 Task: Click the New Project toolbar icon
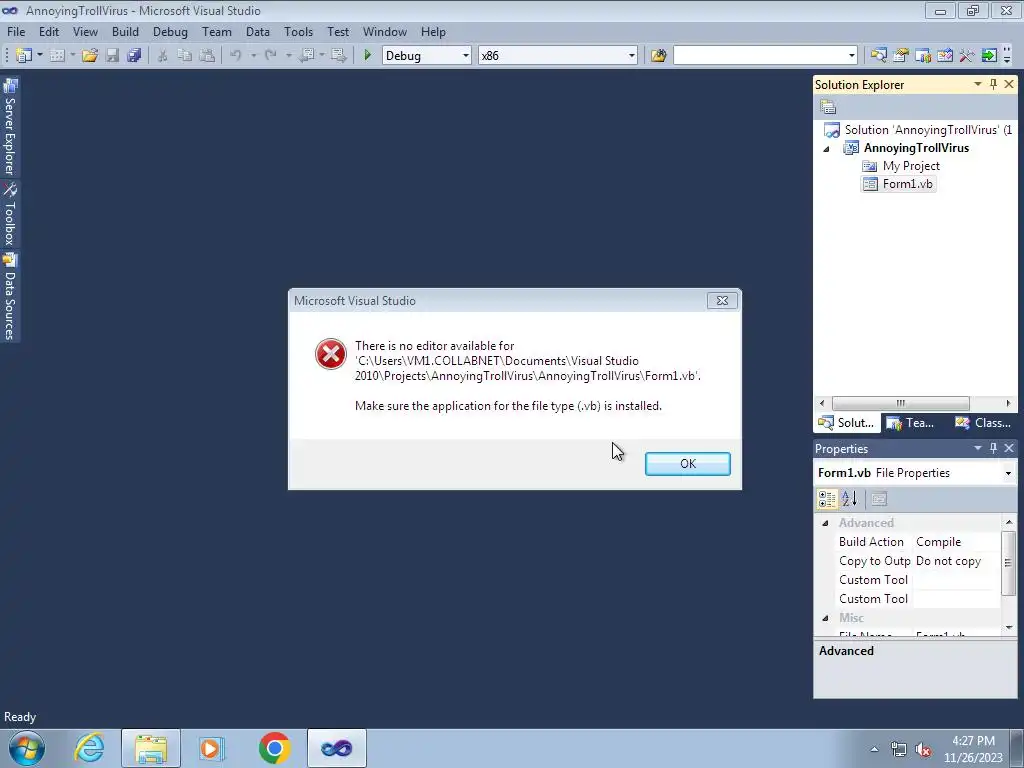tap(24, 56)
